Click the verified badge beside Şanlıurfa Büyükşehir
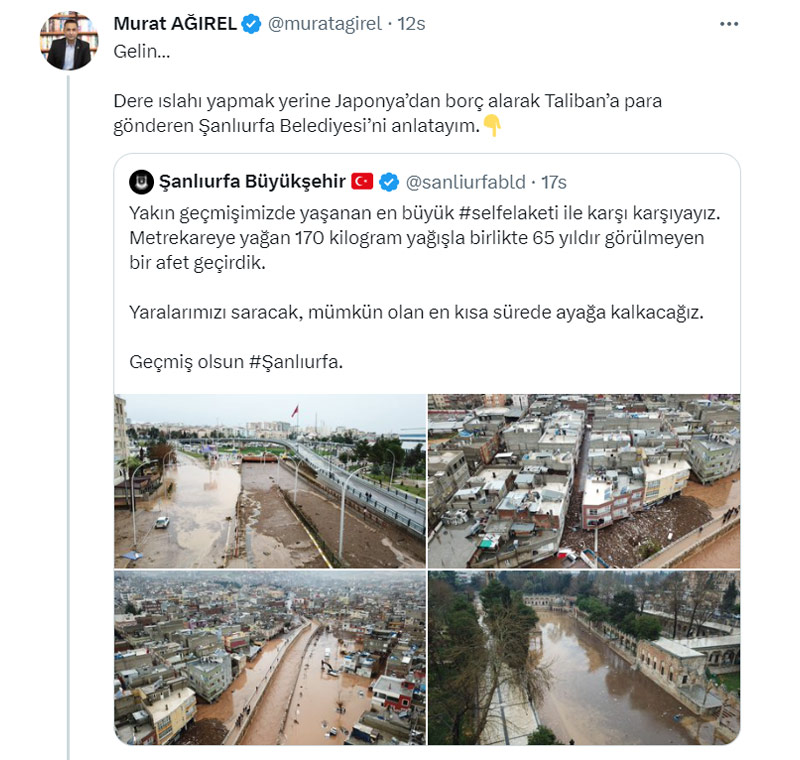Screen dimensions: 800x760 389,182
